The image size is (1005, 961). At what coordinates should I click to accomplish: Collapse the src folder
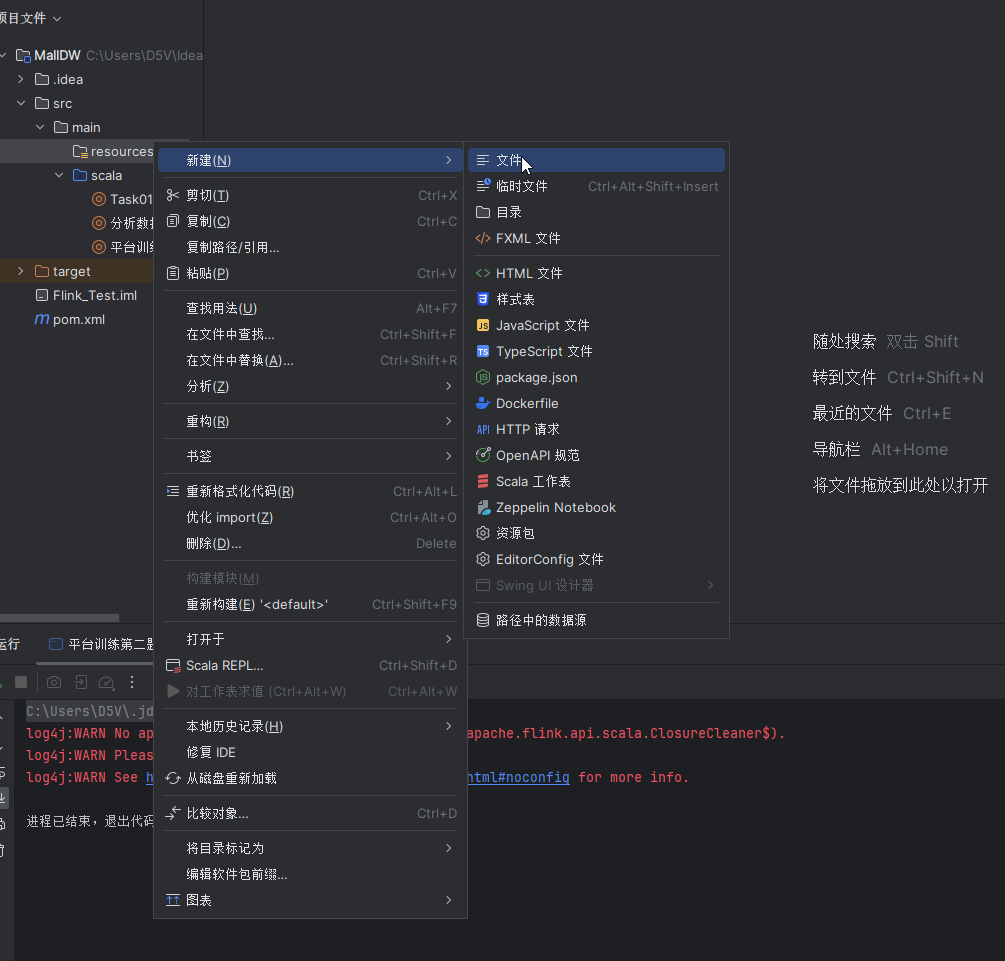click(20, 103)
